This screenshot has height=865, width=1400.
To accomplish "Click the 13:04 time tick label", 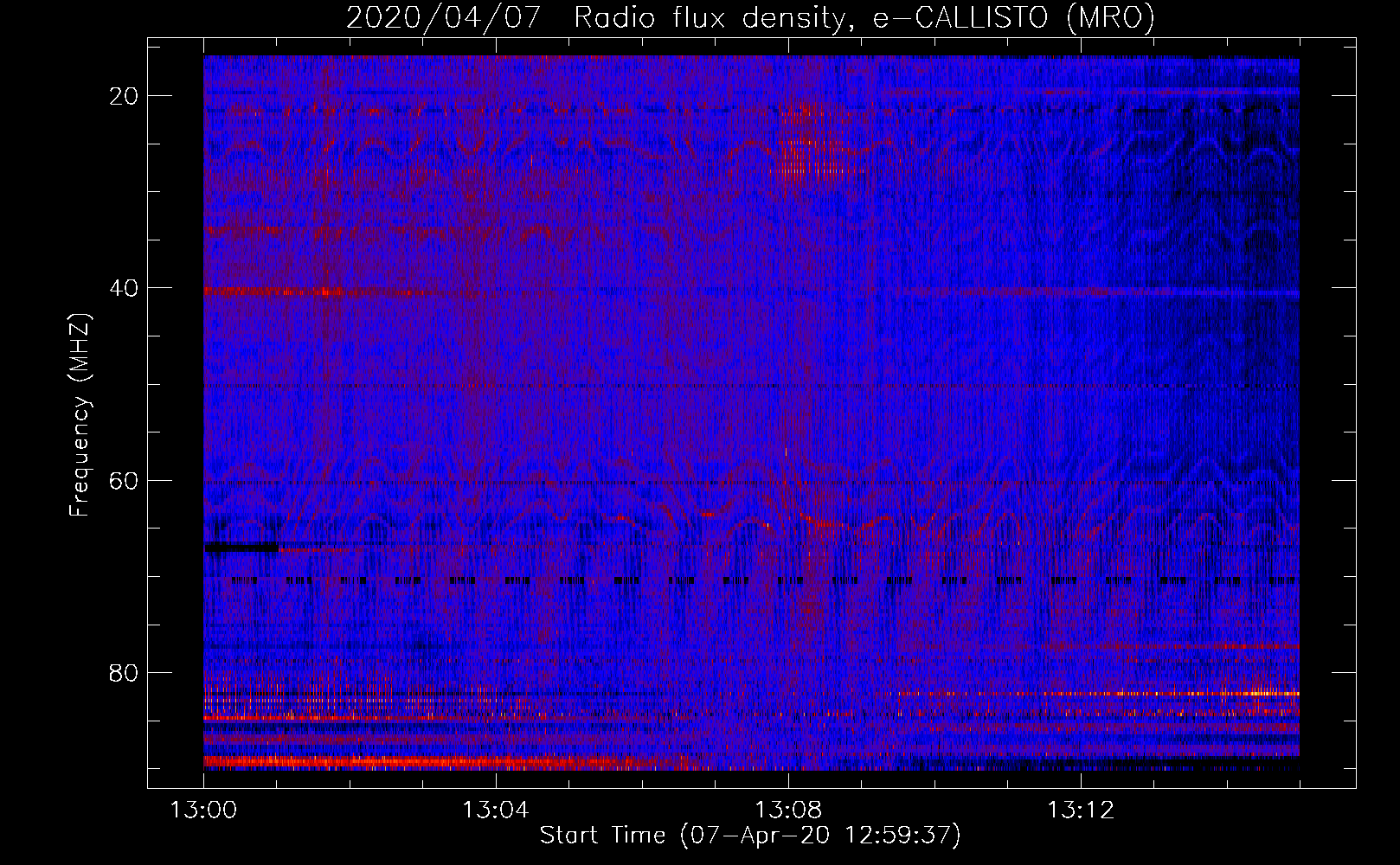I will (495, 811).
